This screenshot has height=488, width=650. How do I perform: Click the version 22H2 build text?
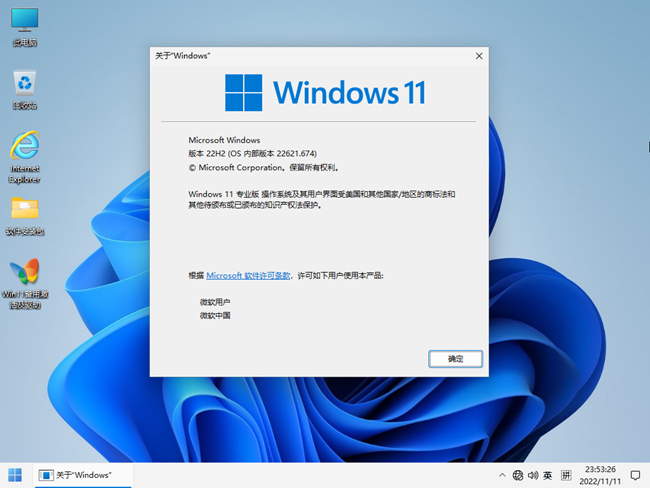(252, 153)
